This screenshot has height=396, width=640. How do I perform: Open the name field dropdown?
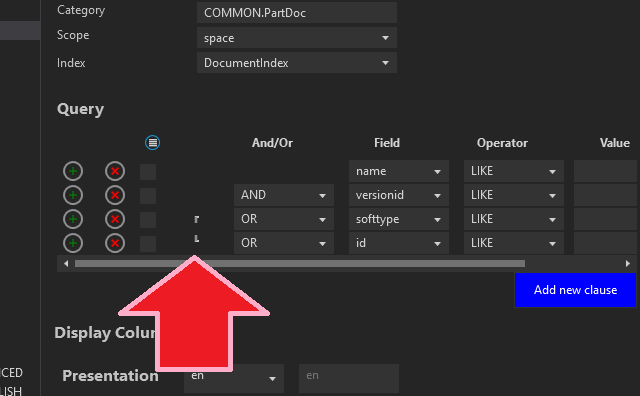[399, 171]
